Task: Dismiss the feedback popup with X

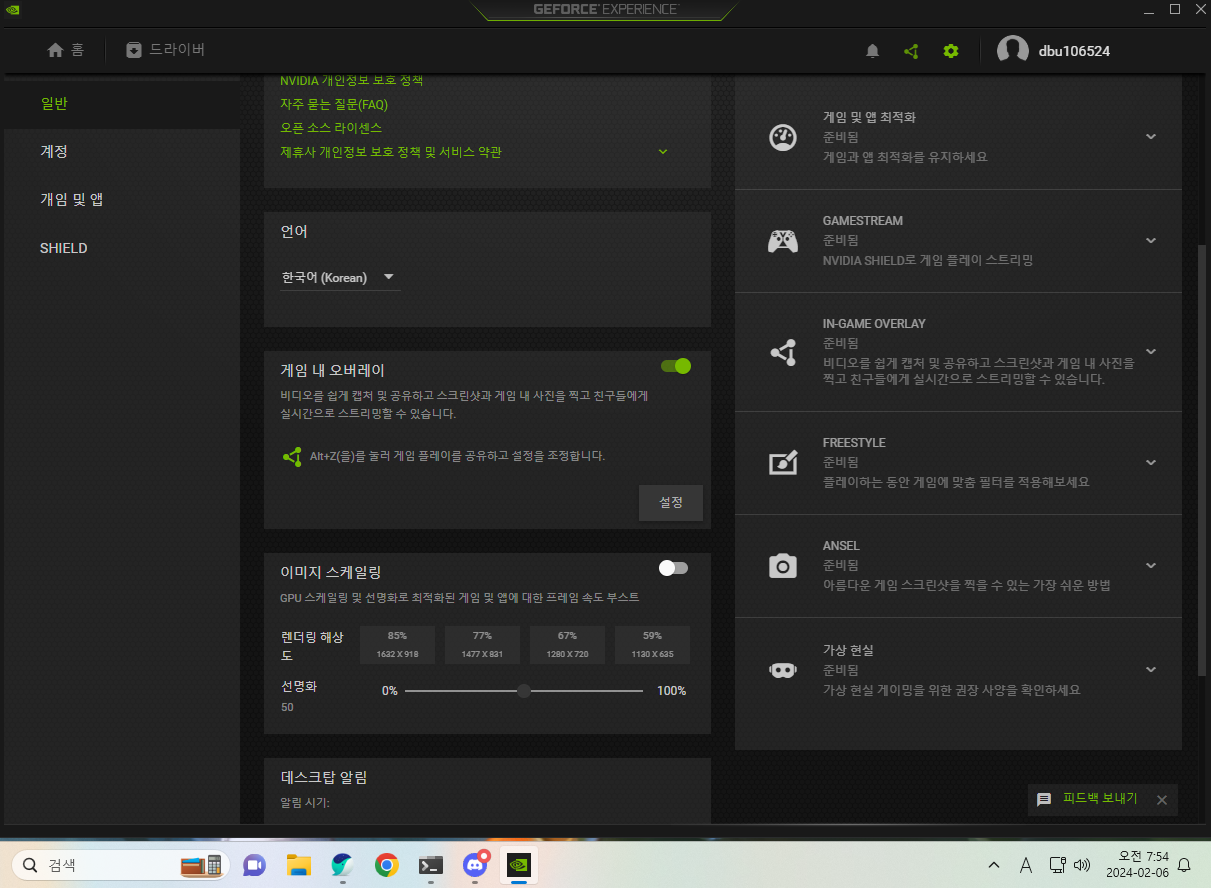Action: click(x=1162, y=800)
